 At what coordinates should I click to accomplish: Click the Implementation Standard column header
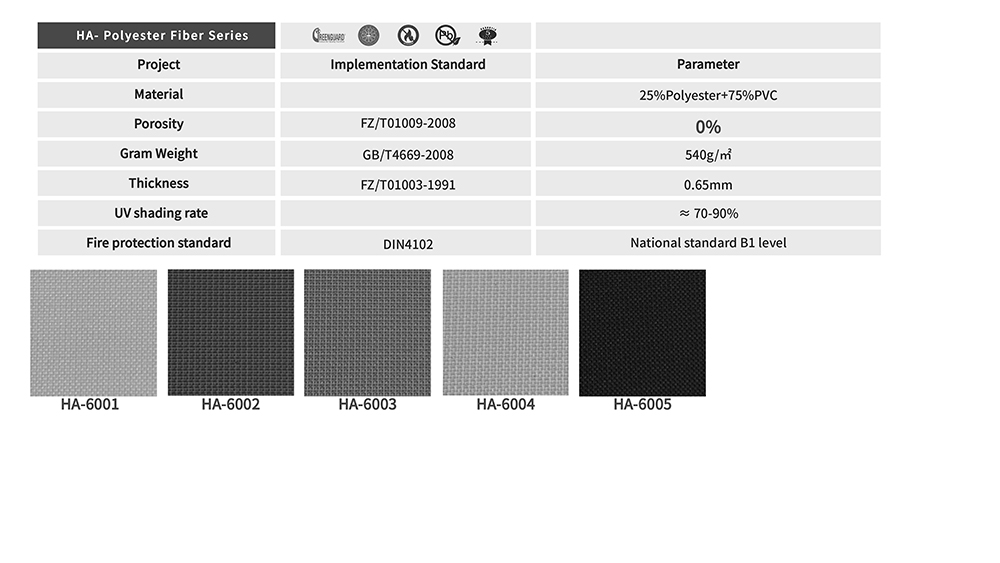[x=407, y=65]
